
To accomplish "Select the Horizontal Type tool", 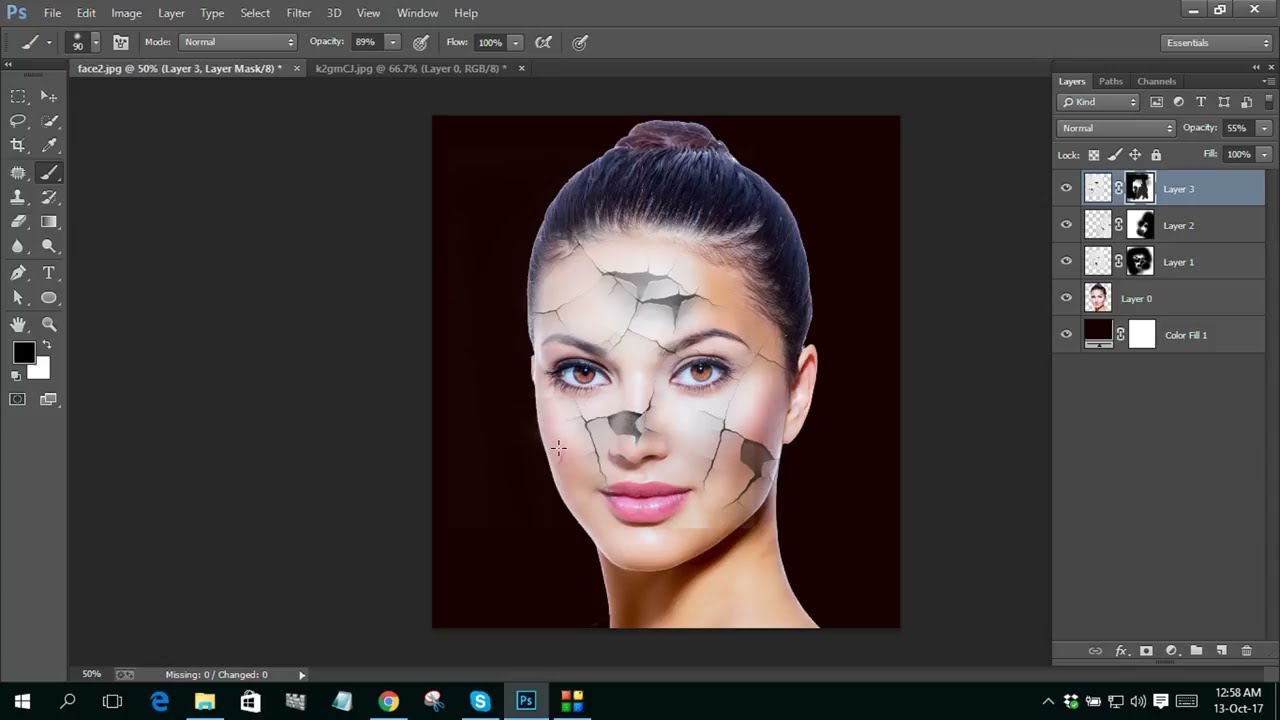I will [49, 273].
